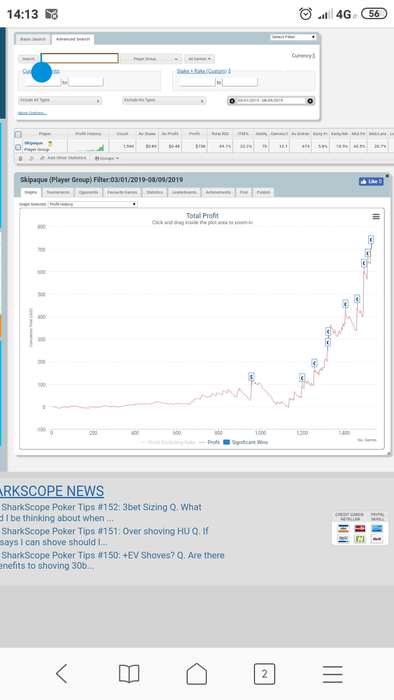The width and height of the screenshot is (394, 700).
Task: Click the More Options link
Action: coord(32,113)
